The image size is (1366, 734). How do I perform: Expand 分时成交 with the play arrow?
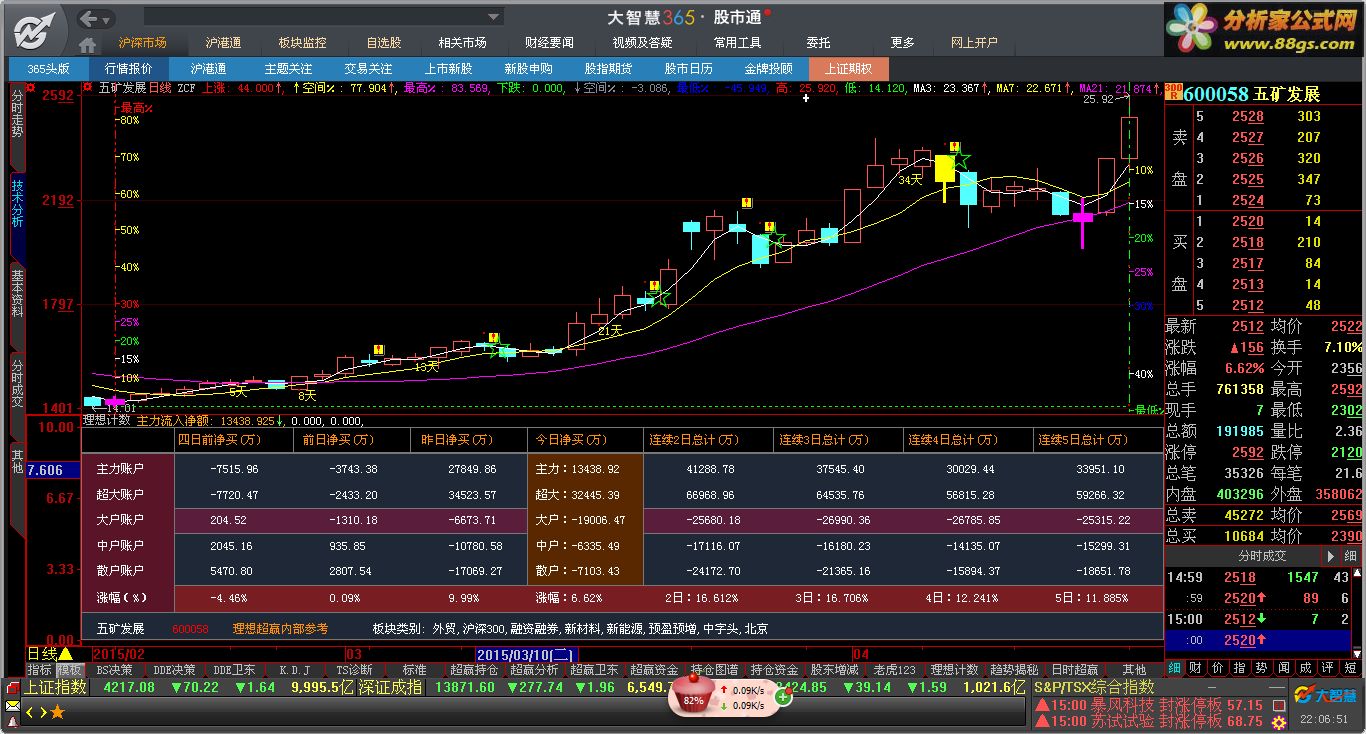1330,556
